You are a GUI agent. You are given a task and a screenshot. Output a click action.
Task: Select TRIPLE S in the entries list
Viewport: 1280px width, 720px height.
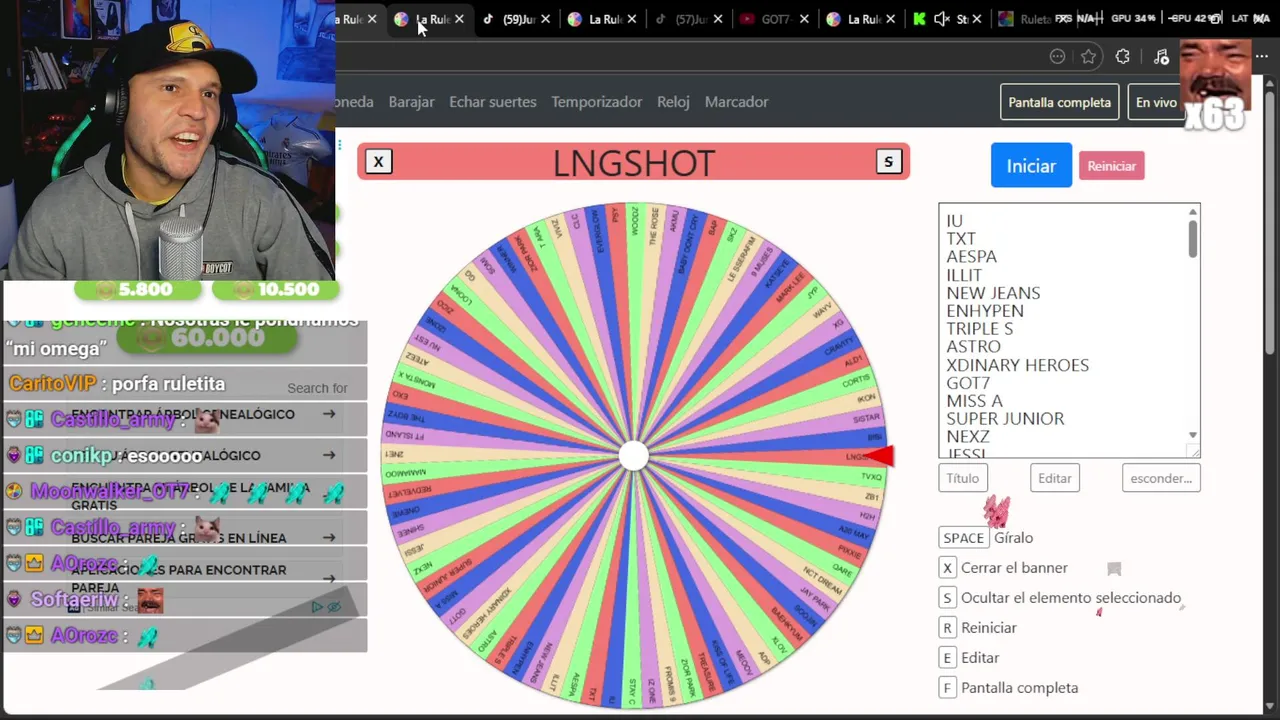point(980,329)
